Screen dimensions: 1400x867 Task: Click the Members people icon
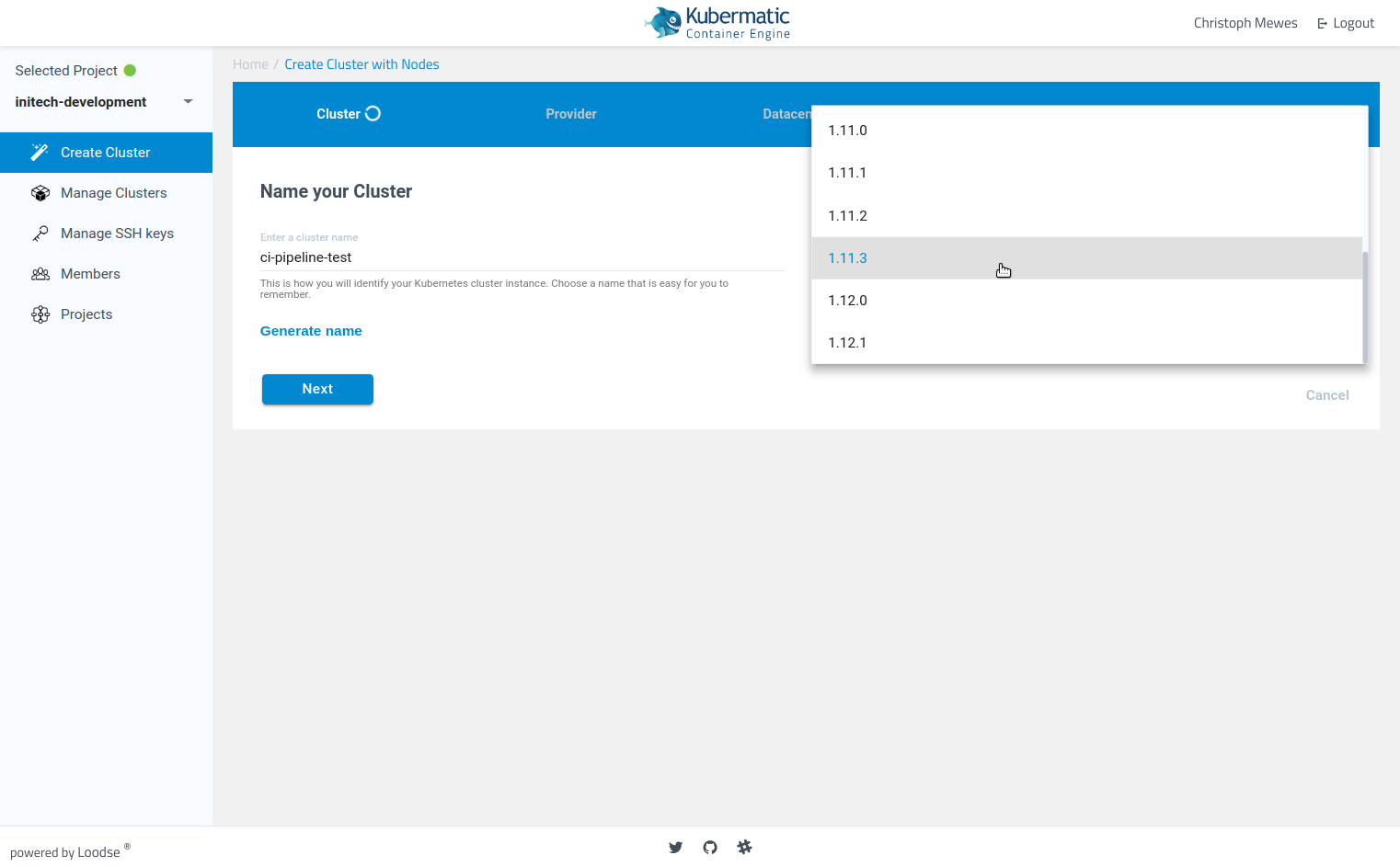point(40,274)
